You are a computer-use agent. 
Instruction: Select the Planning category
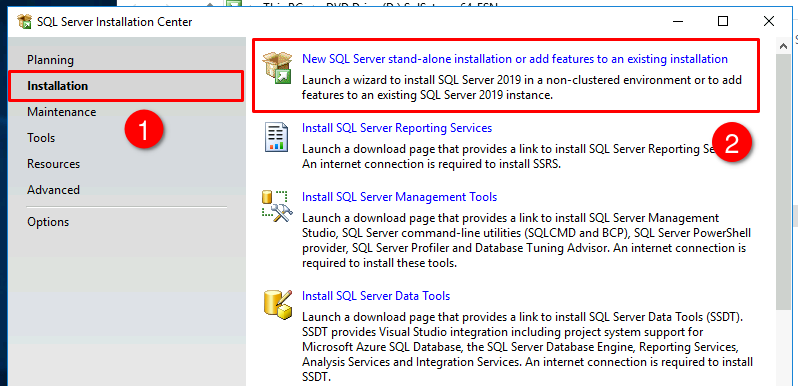click(x=50, y=60)
